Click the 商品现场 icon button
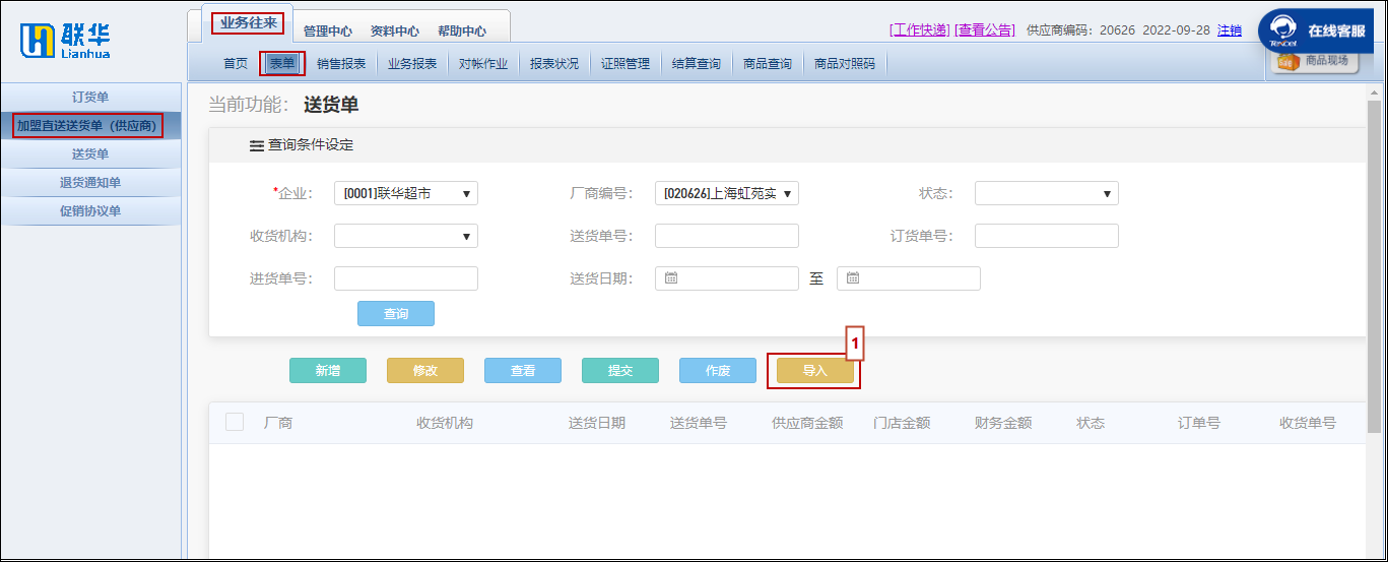The image size is (1388, 562). [x=1317, y=61]
